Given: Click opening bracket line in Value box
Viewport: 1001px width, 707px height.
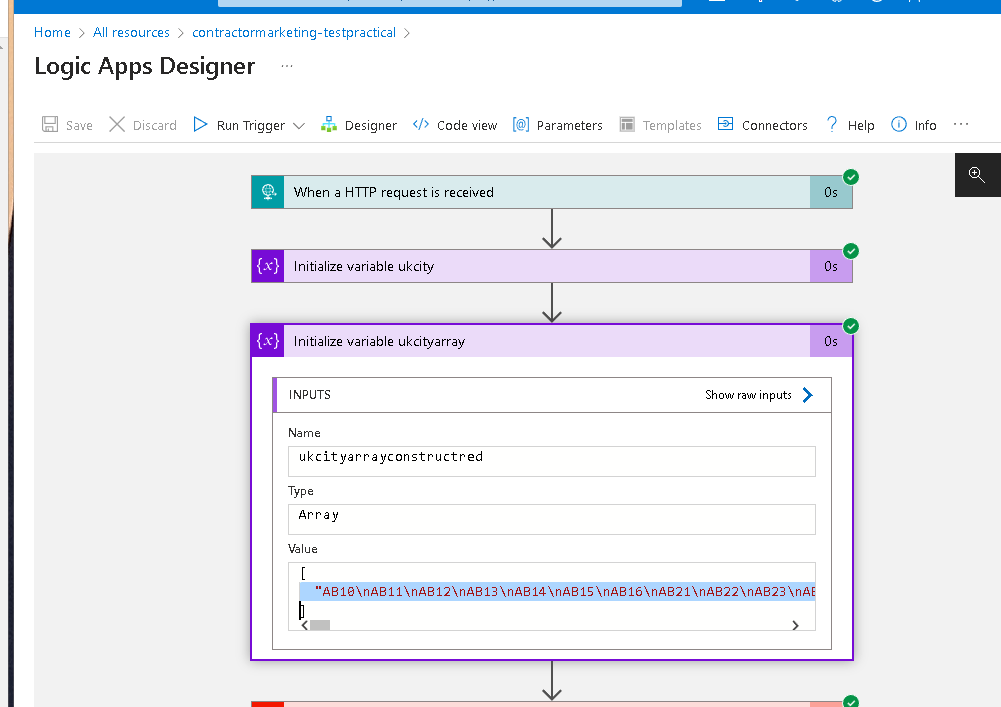Looking at the screenshot, I should 303,573.
